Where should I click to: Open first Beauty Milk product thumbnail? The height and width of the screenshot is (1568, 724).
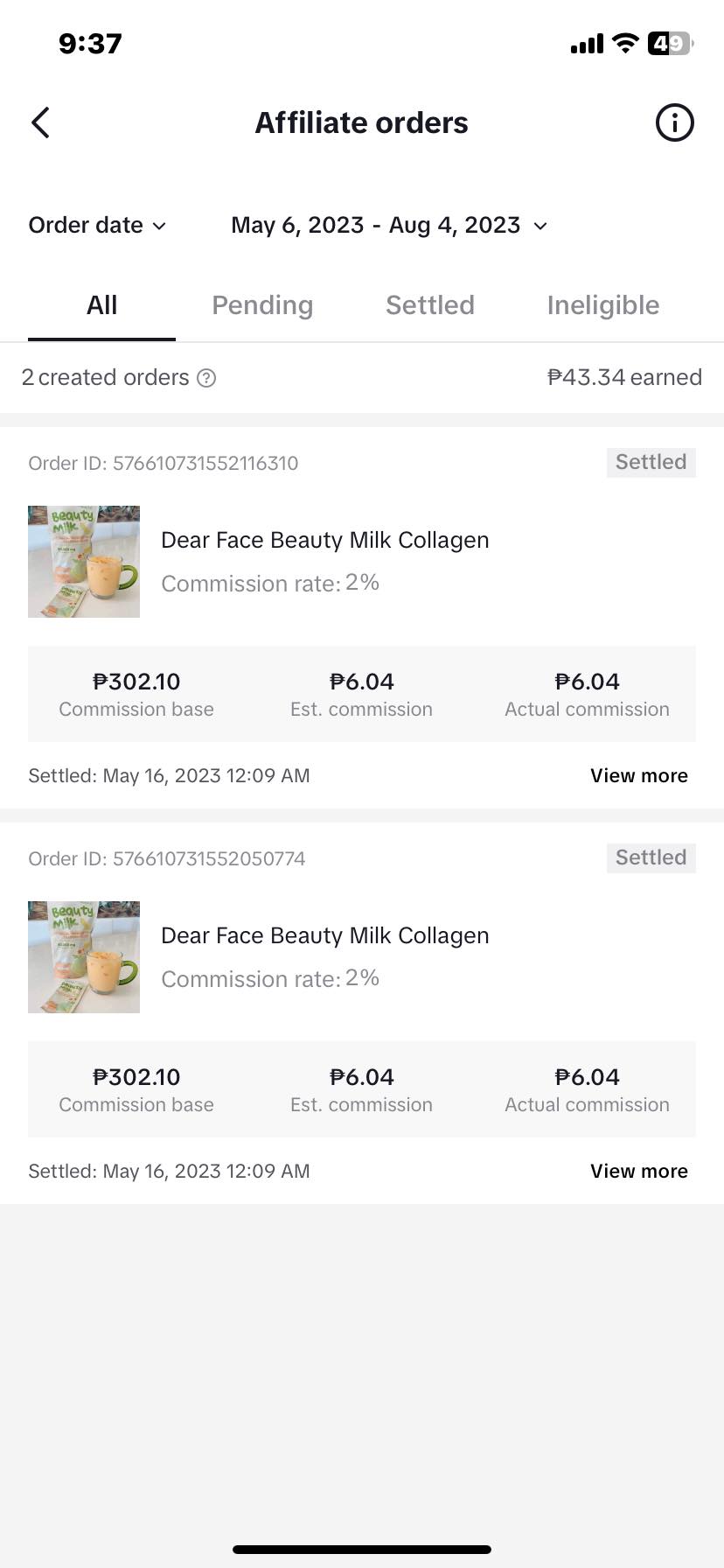pyautogui.click(x=84, y=562)
